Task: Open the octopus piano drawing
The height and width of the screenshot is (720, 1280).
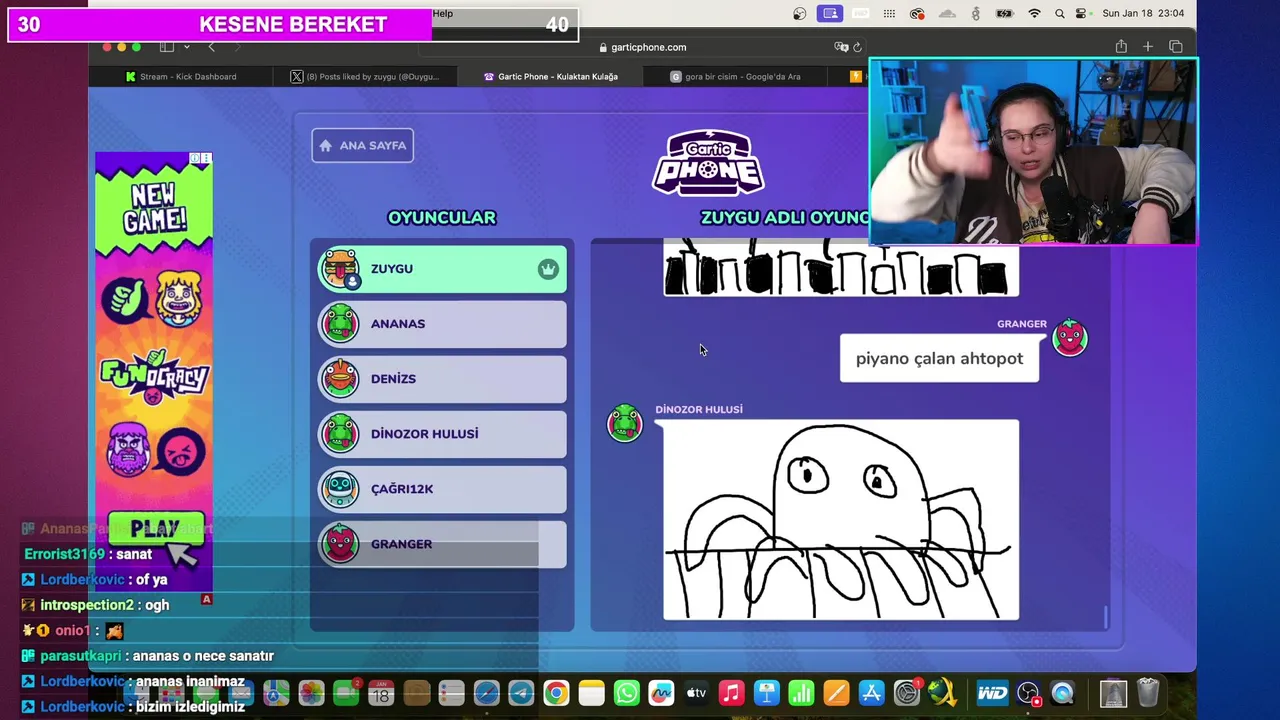Action: (841, 520)
